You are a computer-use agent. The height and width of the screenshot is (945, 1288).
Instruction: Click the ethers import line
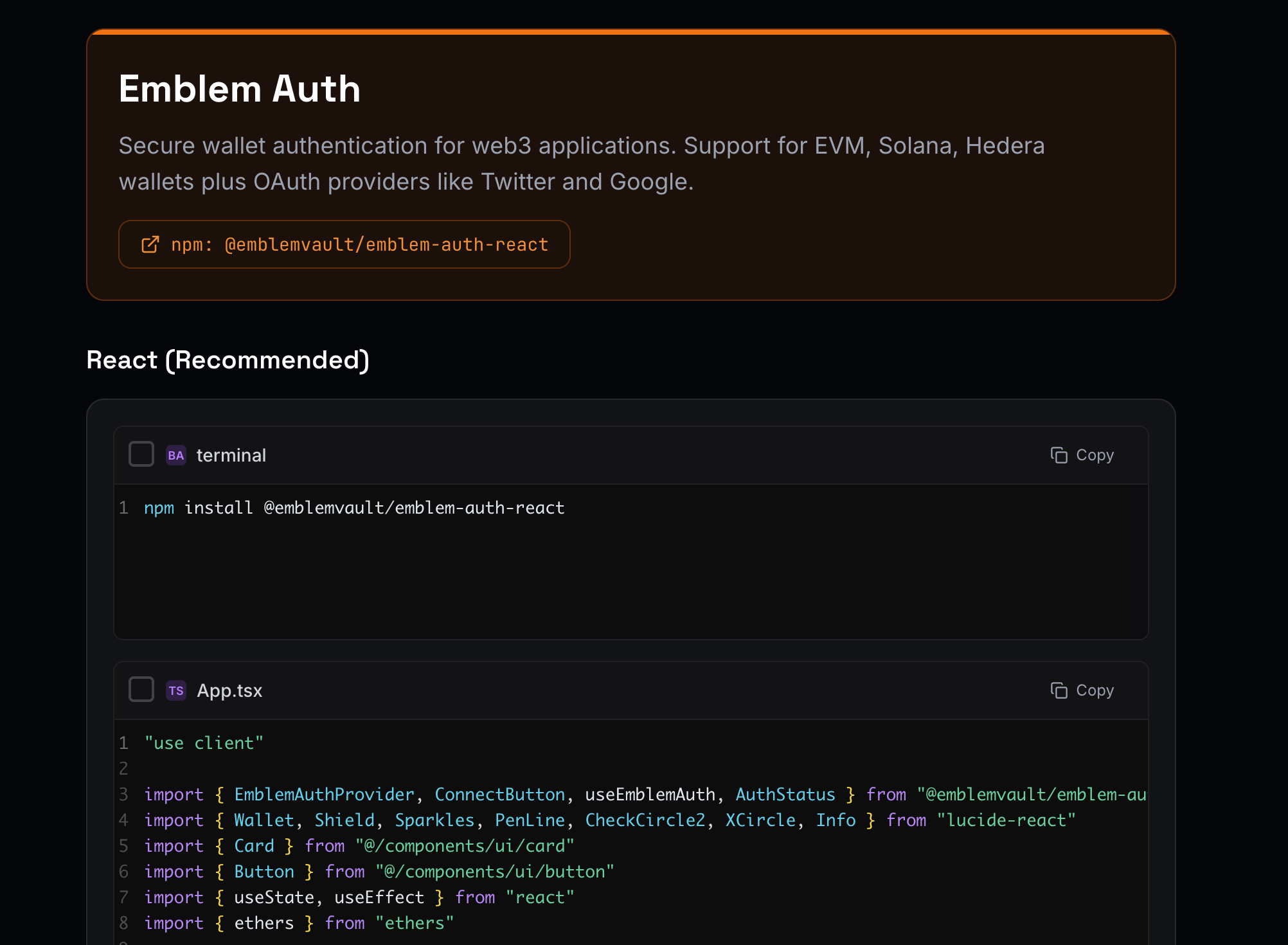(x=299, y=923)
